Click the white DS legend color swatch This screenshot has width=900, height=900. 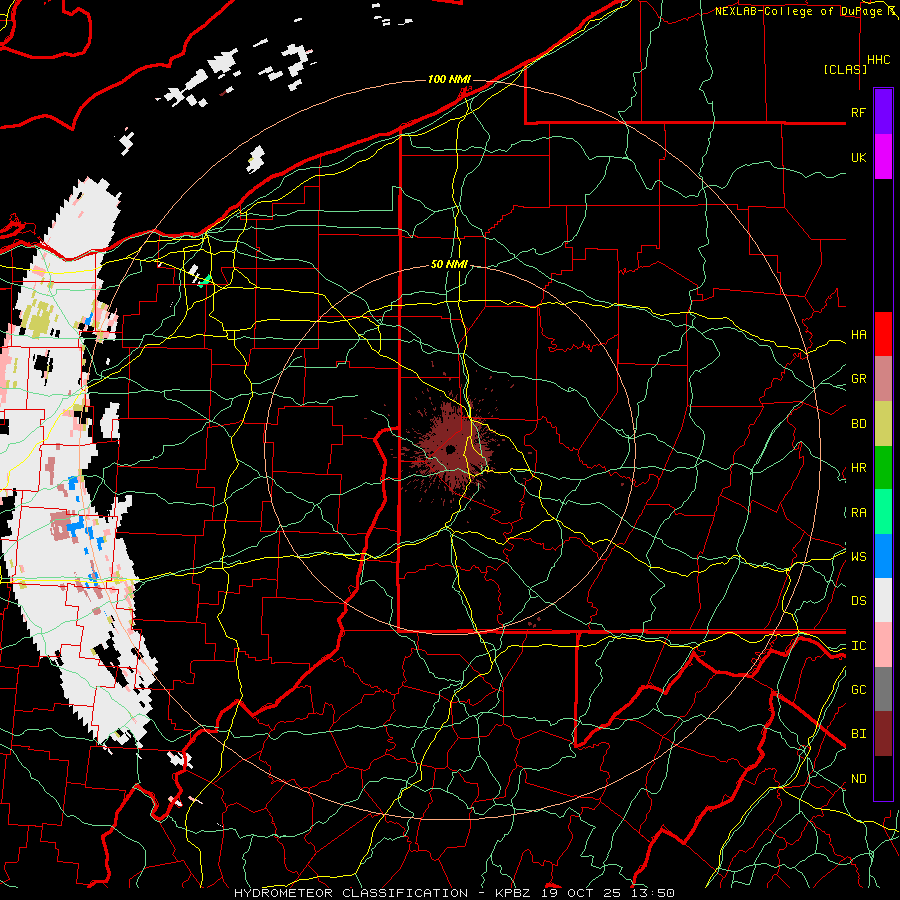pos(883,600)
